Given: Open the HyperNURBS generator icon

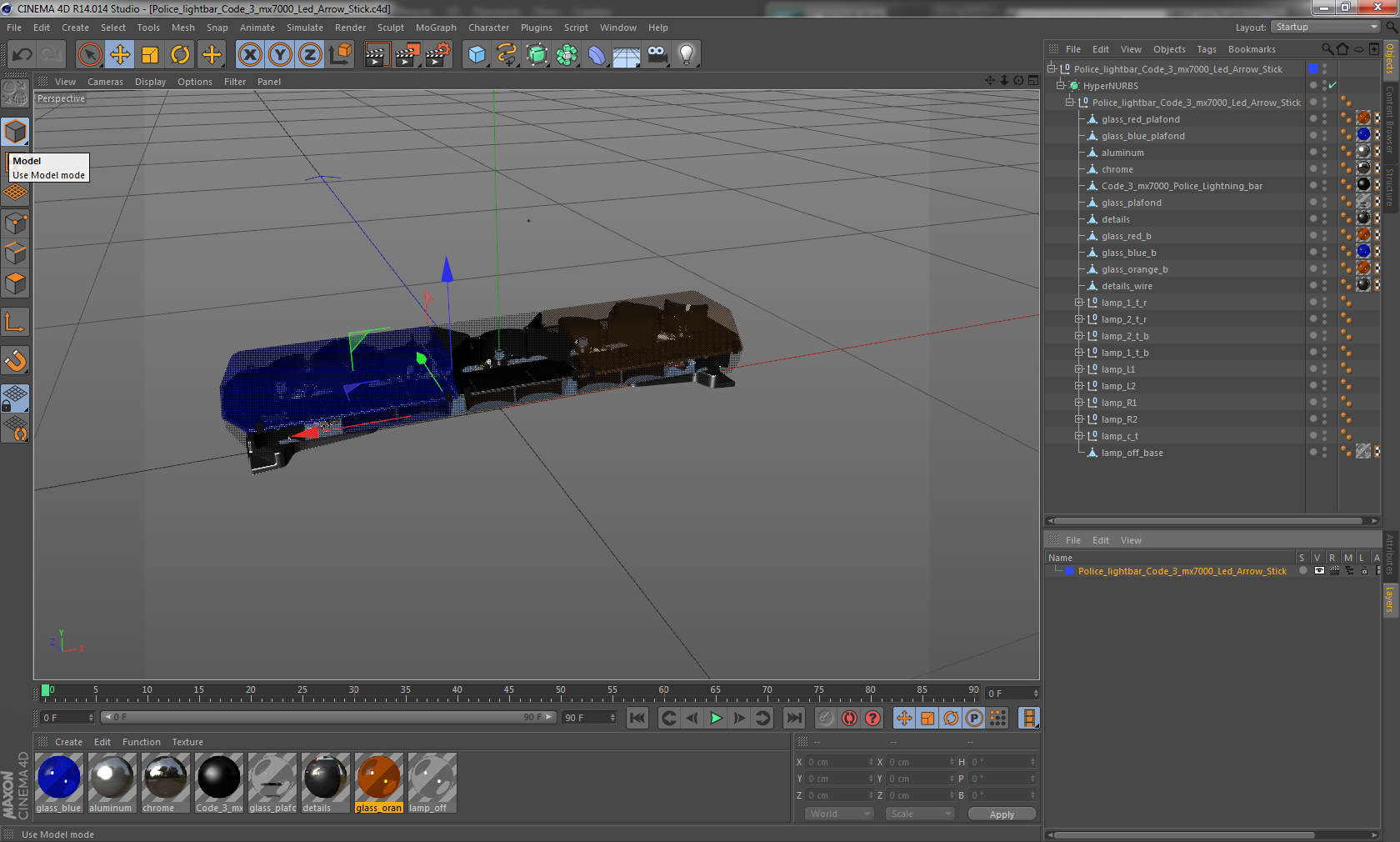Looking at the screenshot, I should tap(537, 55).
